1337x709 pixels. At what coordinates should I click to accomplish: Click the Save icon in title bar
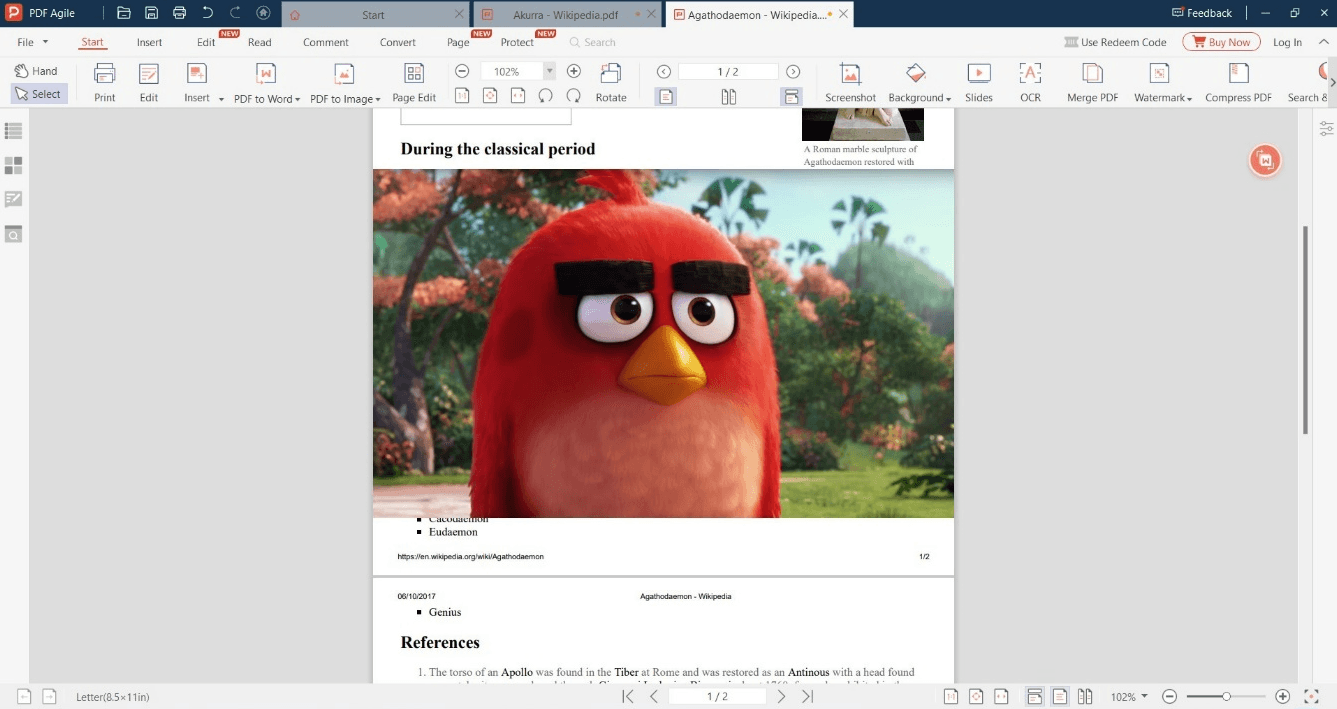click(152, 13)
